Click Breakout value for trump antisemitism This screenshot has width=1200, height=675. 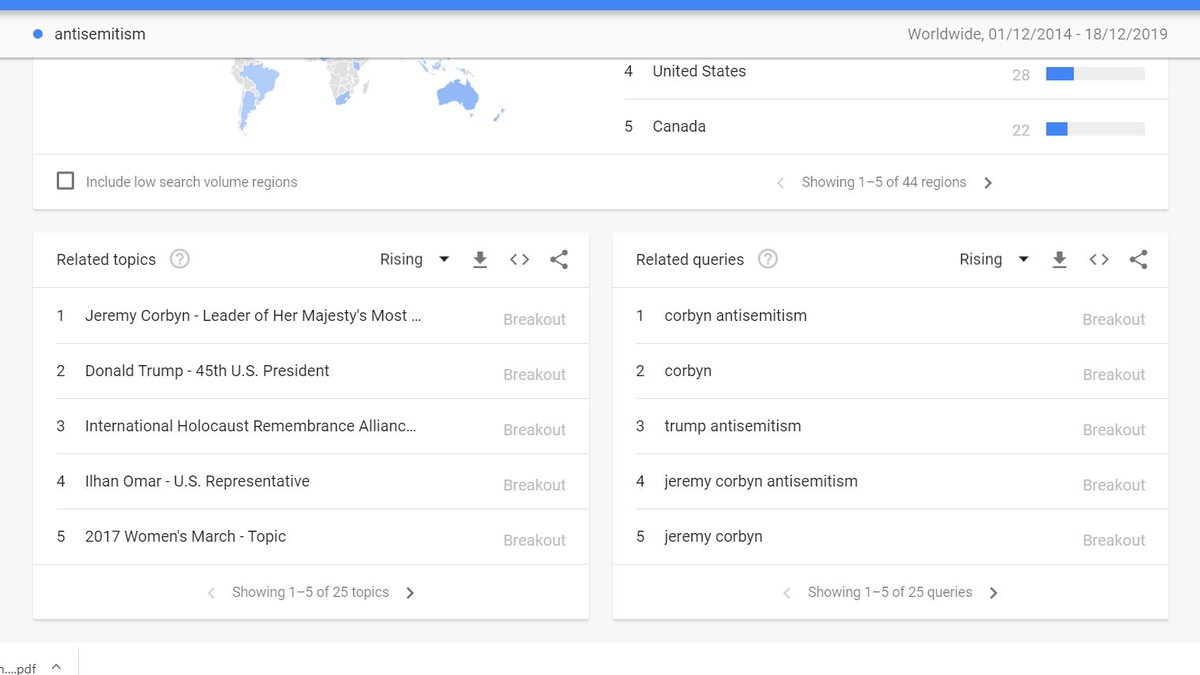point(1113,430)
